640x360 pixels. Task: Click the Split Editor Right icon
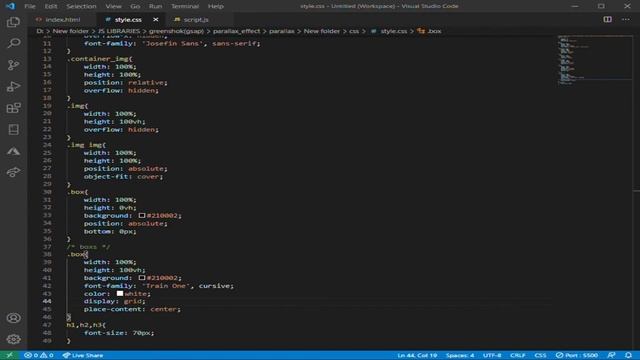(x=607, y=19)
